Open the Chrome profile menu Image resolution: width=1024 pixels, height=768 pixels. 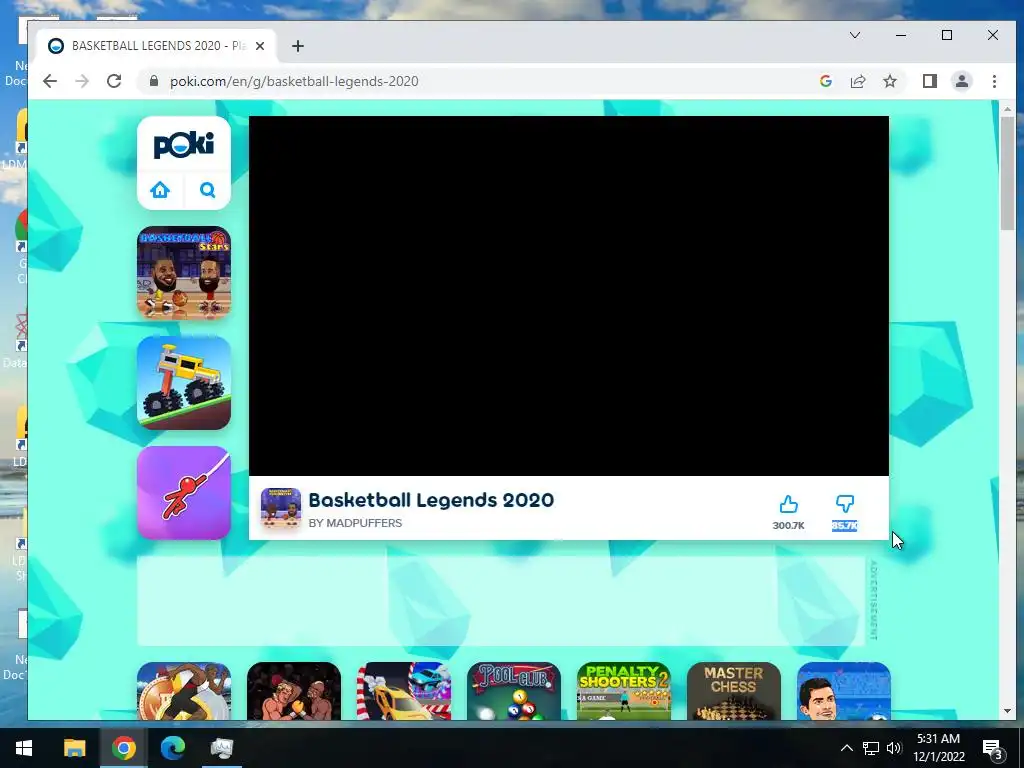coord(962,81)
